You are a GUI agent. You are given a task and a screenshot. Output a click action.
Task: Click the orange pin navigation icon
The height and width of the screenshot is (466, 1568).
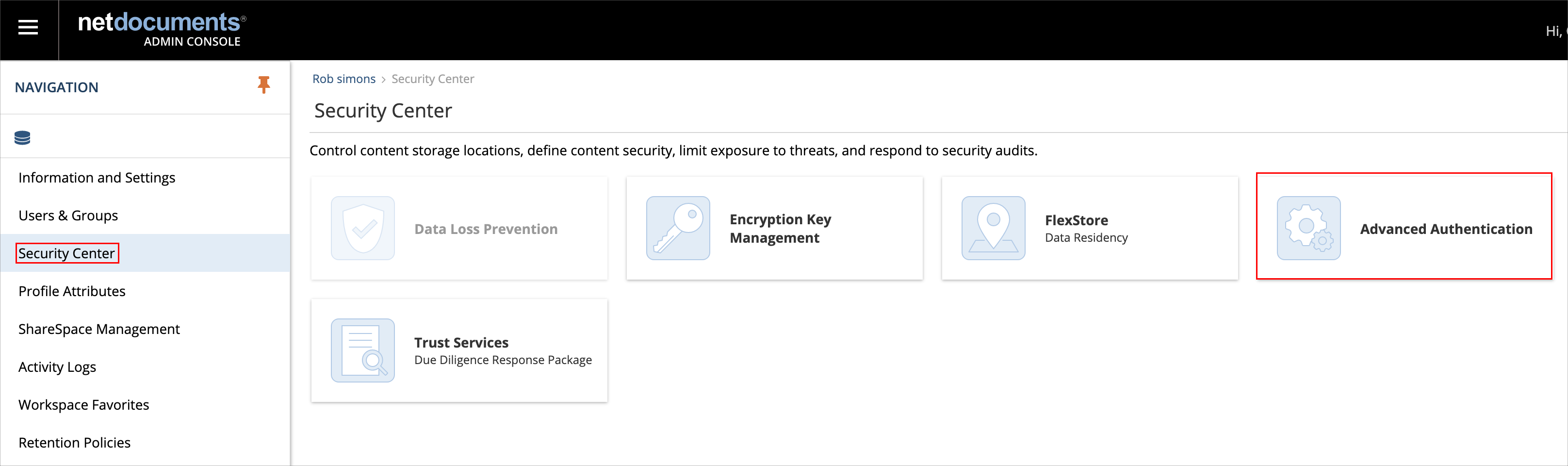[263, 84]
